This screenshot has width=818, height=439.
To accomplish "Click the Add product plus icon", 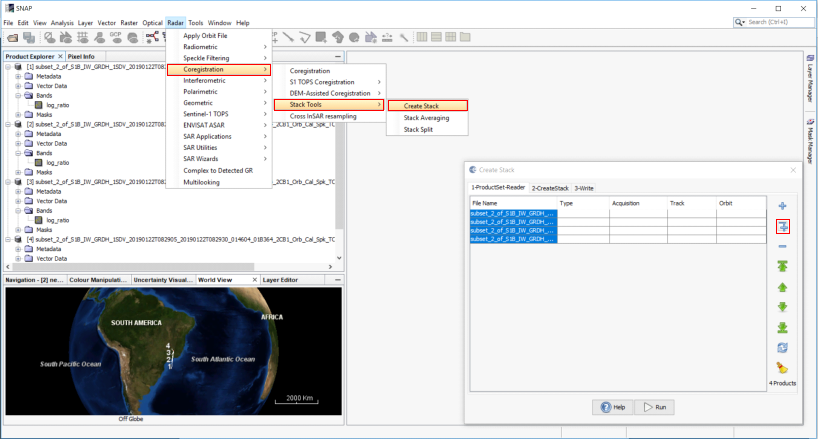I will (x=782, y=206).
